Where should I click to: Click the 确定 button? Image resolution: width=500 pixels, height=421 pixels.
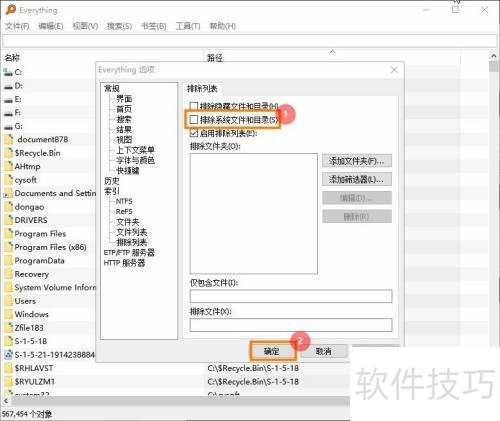273,351
